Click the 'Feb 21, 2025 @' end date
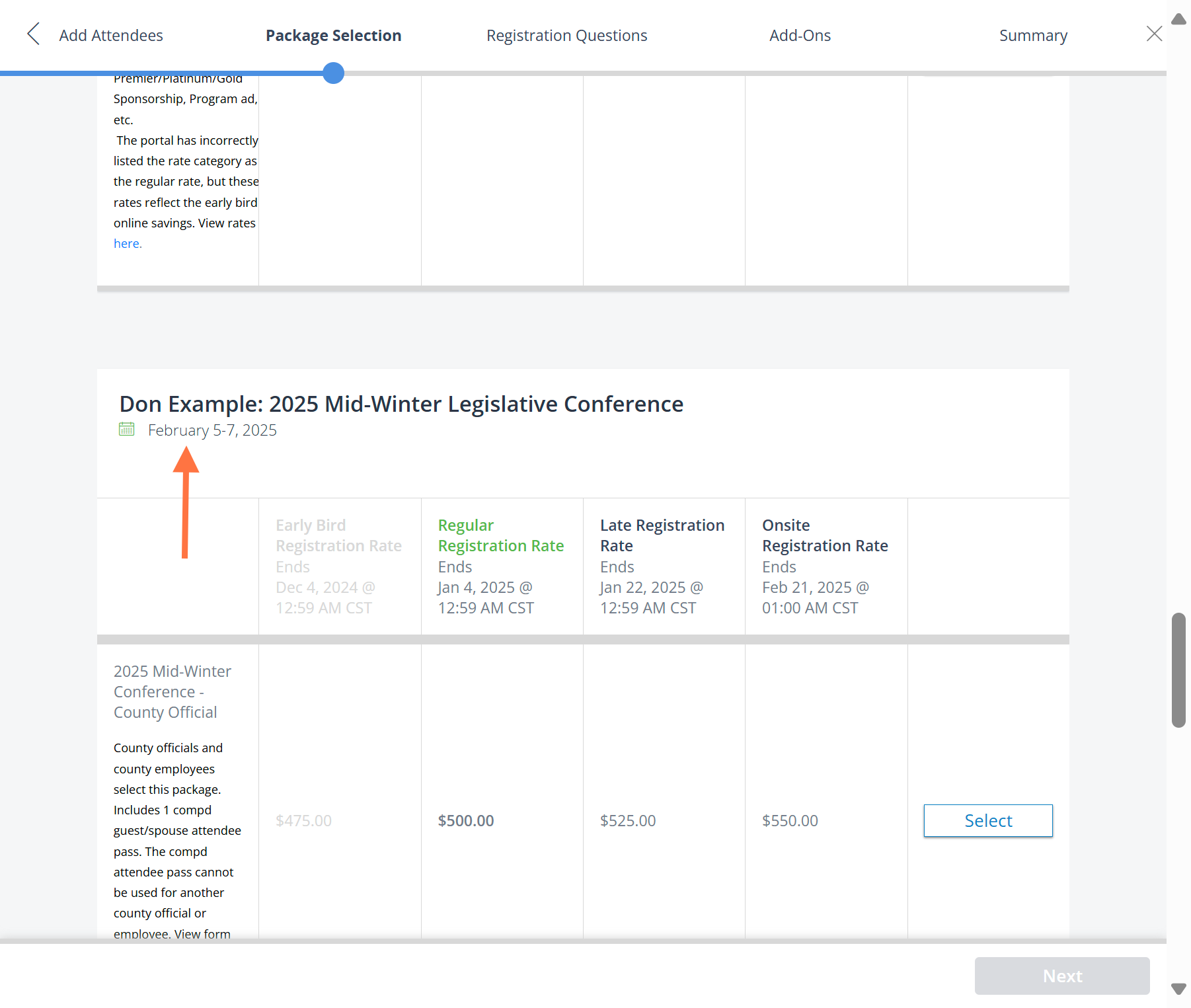Screen dimensions: 1191x1008 click(x=816, y=587)
